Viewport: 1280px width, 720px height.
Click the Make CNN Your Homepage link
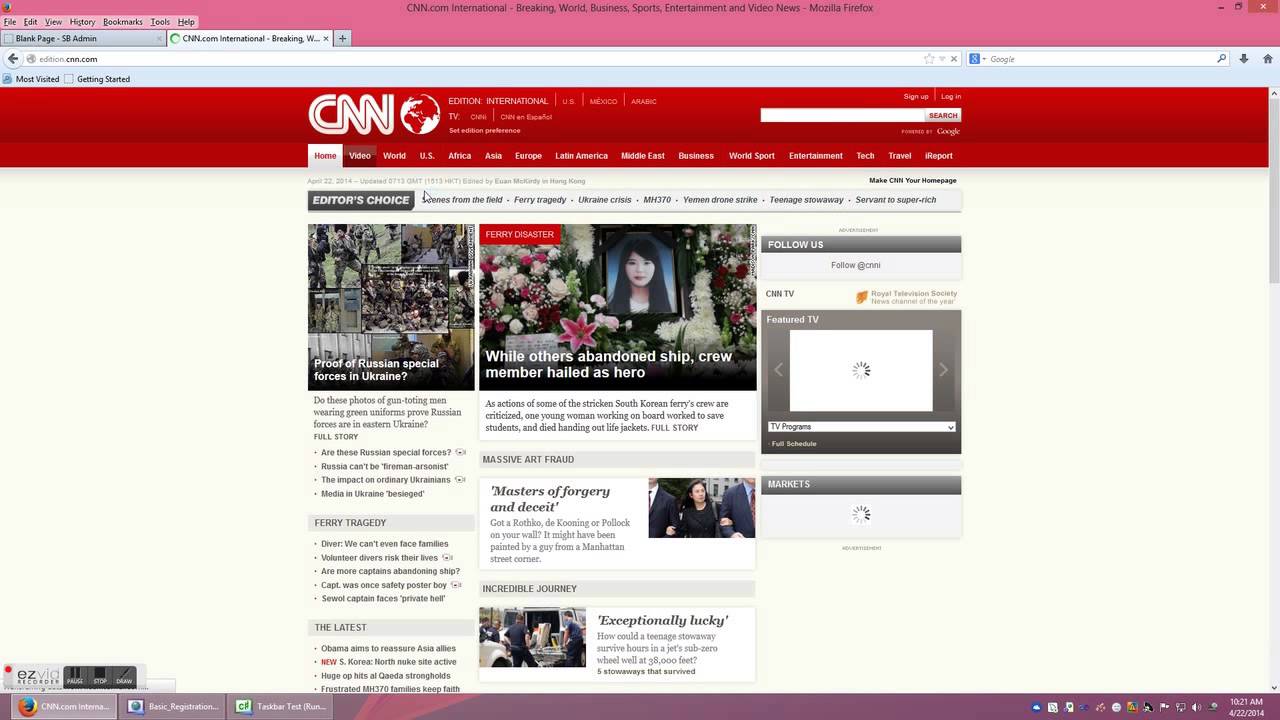pyautogui.click(x=913, y=181)
